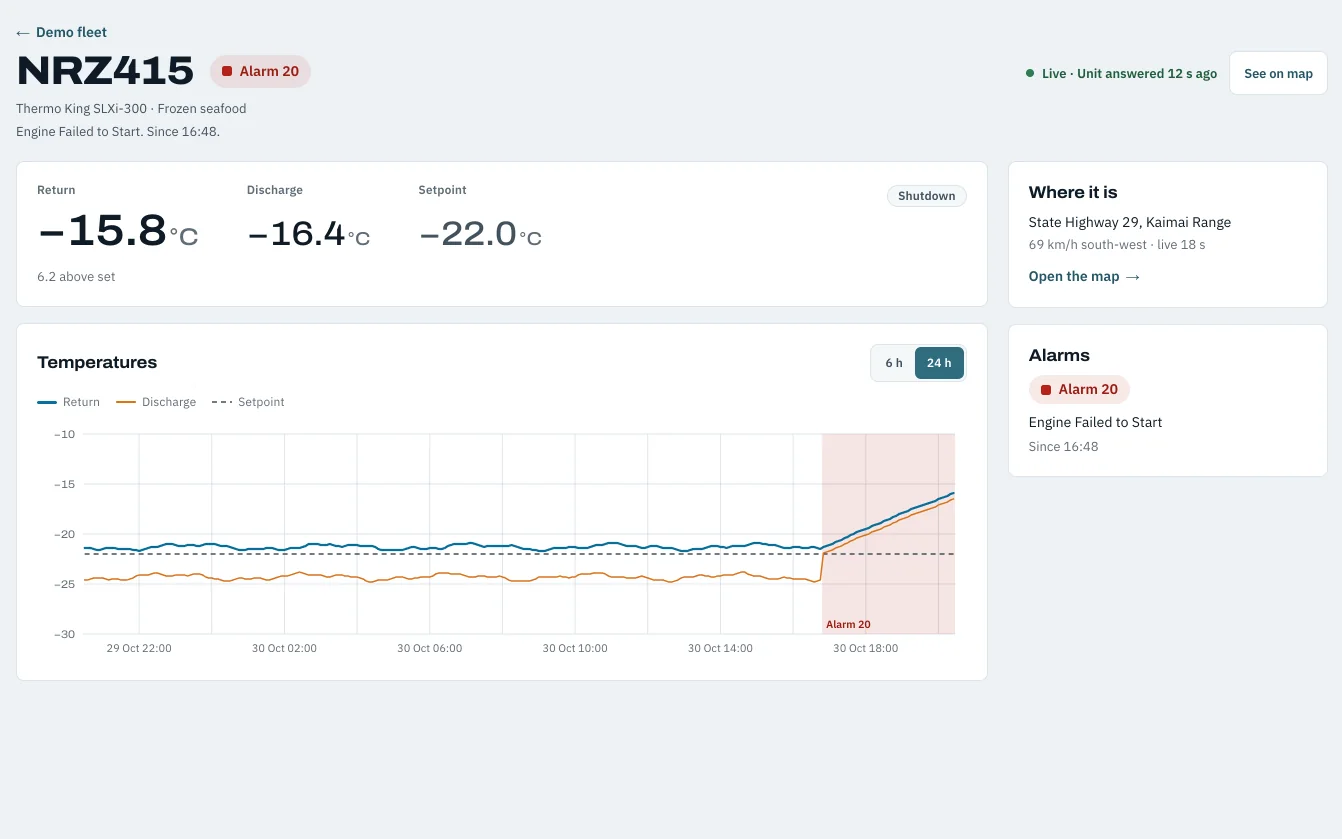1342x839 pixels.
Task: Click the '30 Oct 10:00' axis label
Action: pos(575,648)
